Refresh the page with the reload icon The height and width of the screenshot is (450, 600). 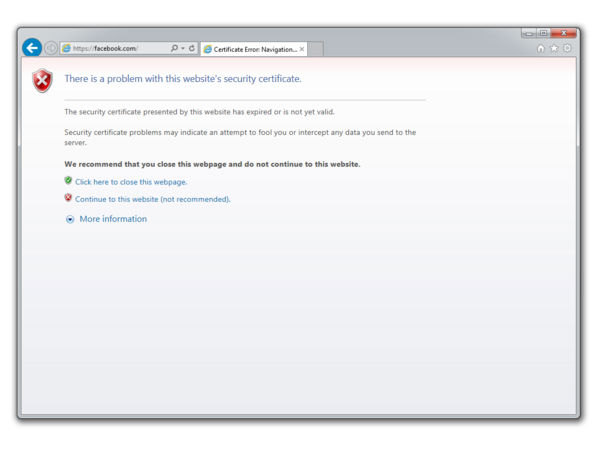[x=191, y=48]
